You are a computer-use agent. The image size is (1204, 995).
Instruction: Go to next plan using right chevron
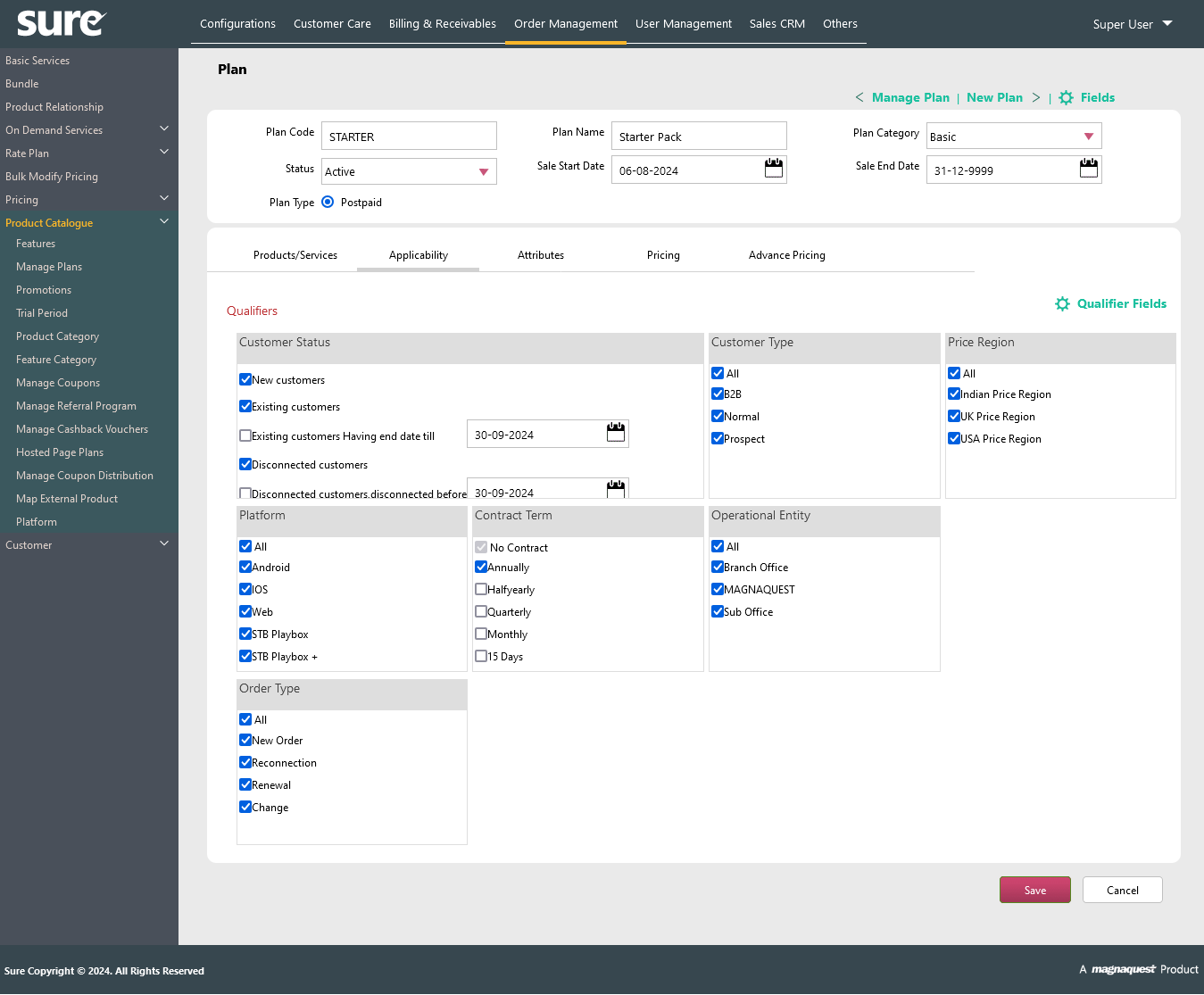[1036, 97]
